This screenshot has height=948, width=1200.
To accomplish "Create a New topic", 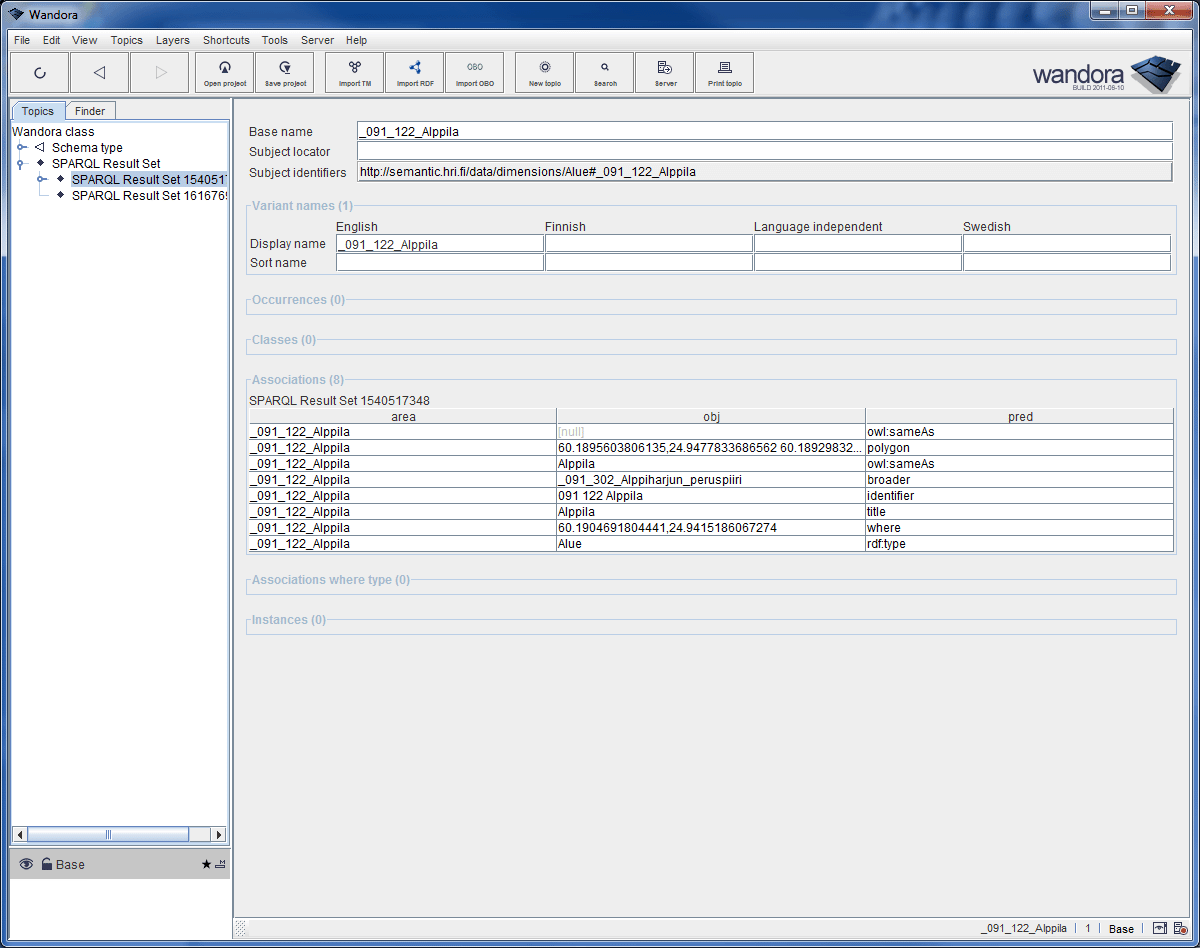I will [544, 72].
